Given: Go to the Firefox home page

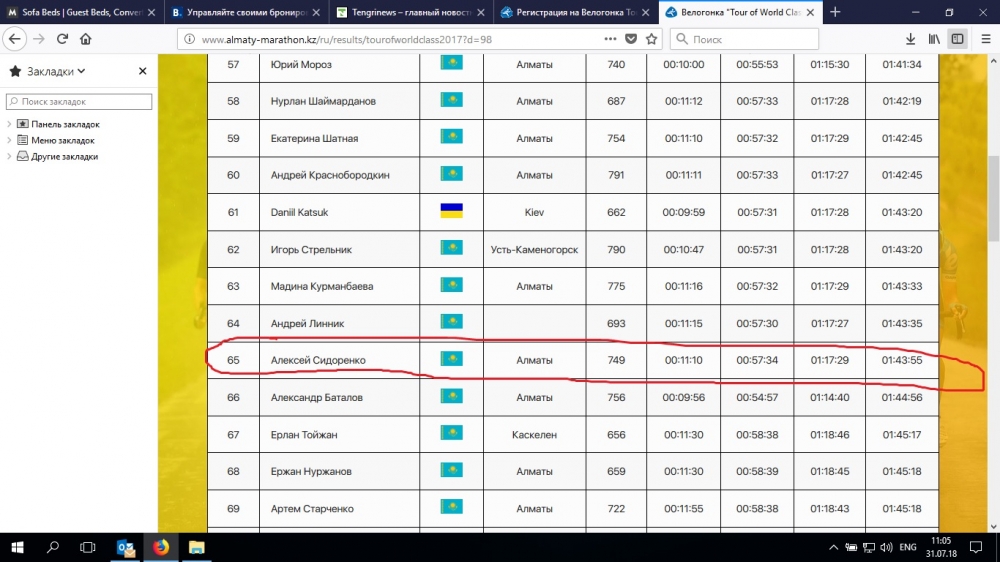Looking at the screenshot, I should tap(86, 39).
